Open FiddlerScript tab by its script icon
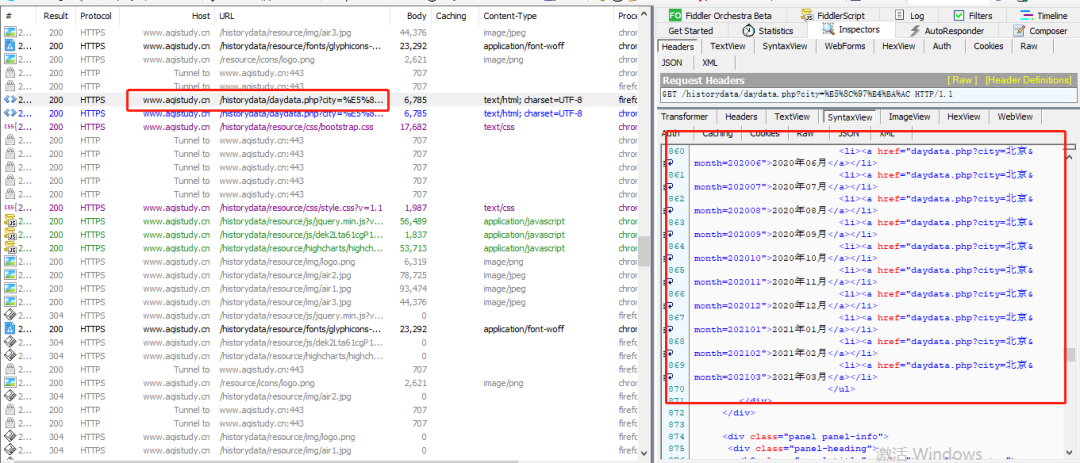The width and height of the screenshot is (1080, 463). (x=807, y=15)
